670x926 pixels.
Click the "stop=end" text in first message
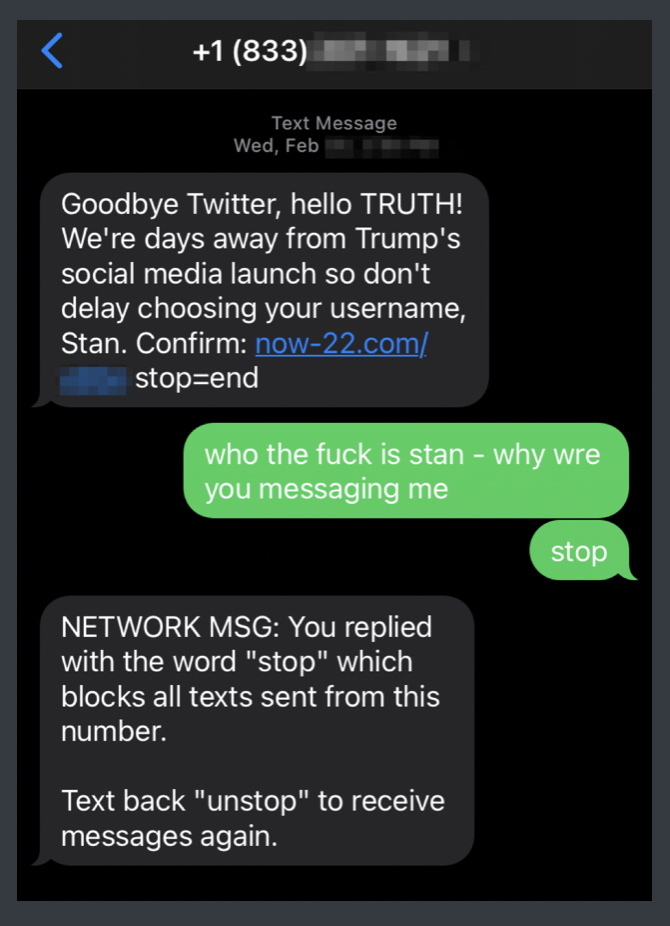(x=197, y=379)
